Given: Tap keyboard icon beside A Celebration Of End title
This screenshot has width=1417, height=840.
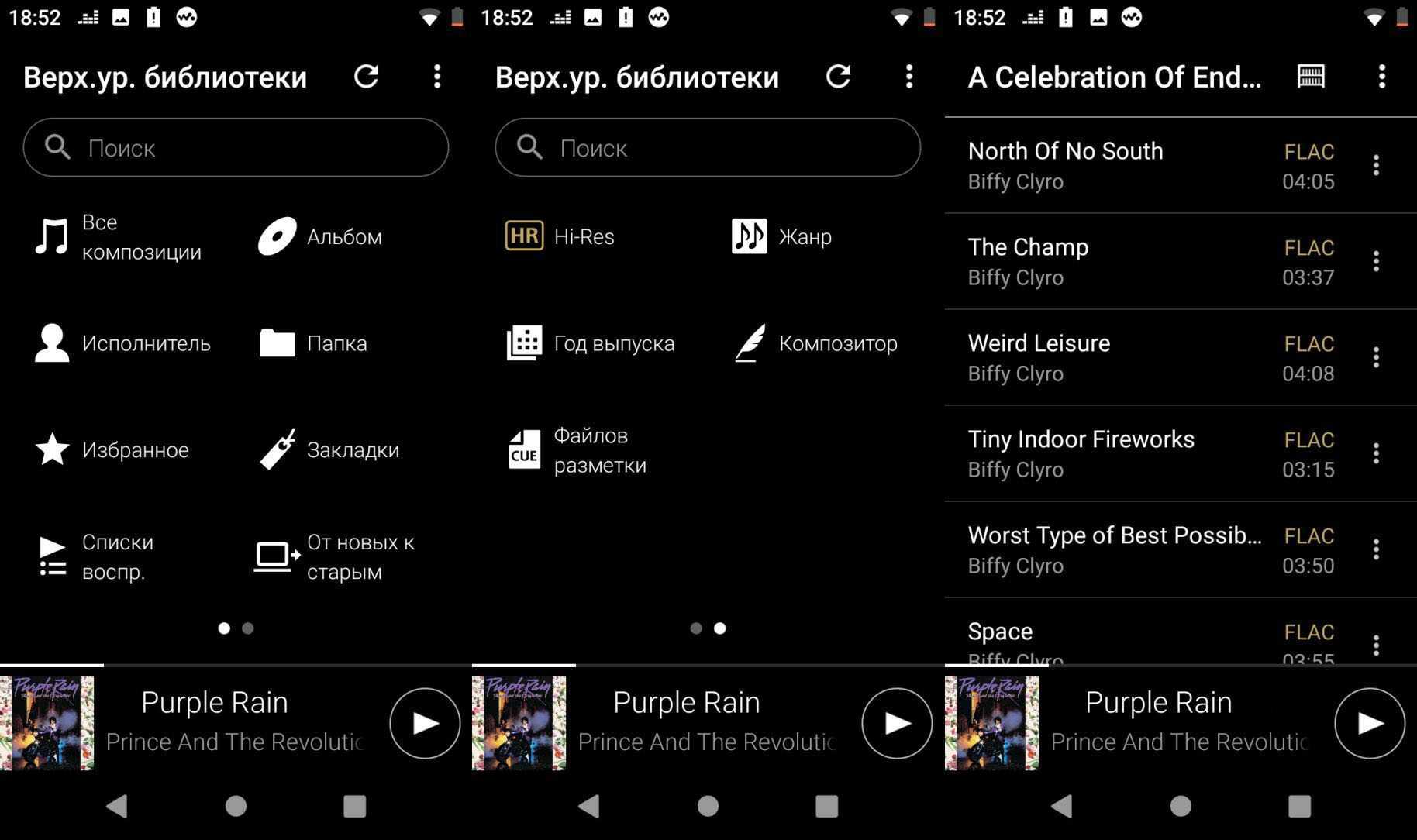Looking at the screenshot, I should (x=1311, y=77).
